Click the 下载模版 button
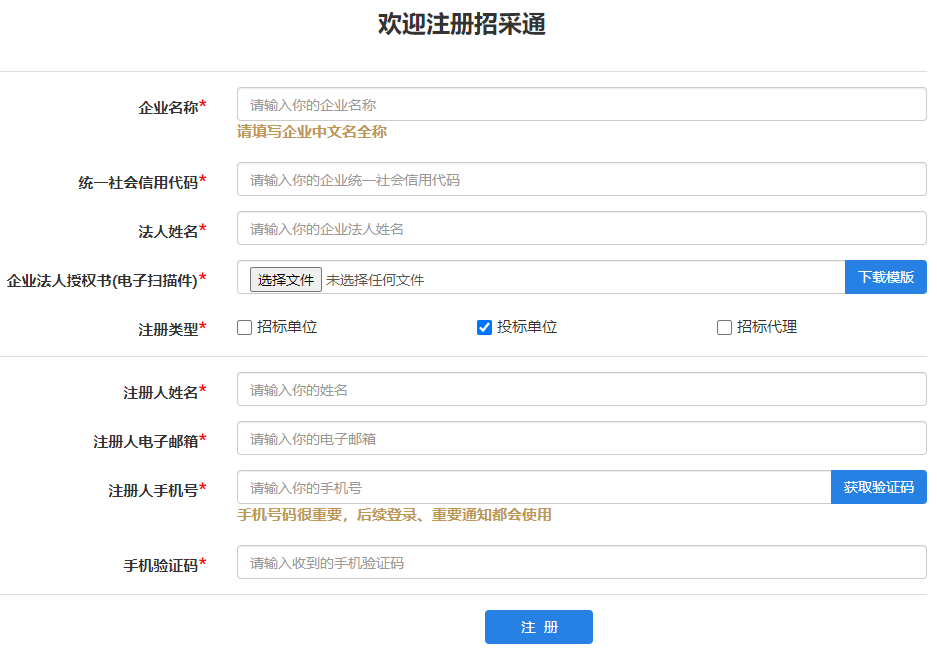The width and height of the screenshot is (937, 650). point(885,277)
